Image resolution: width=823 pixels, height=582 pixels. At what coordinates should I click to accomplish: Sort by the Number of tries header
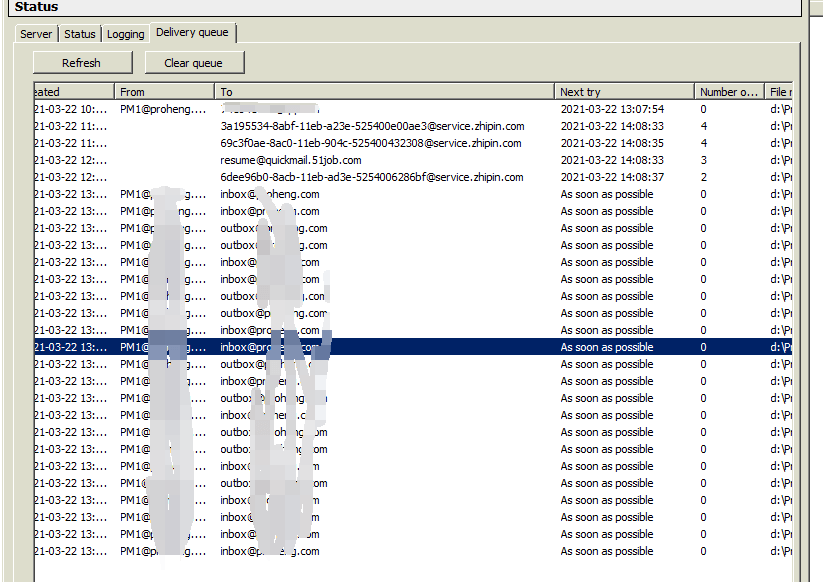tap(729, 92)
